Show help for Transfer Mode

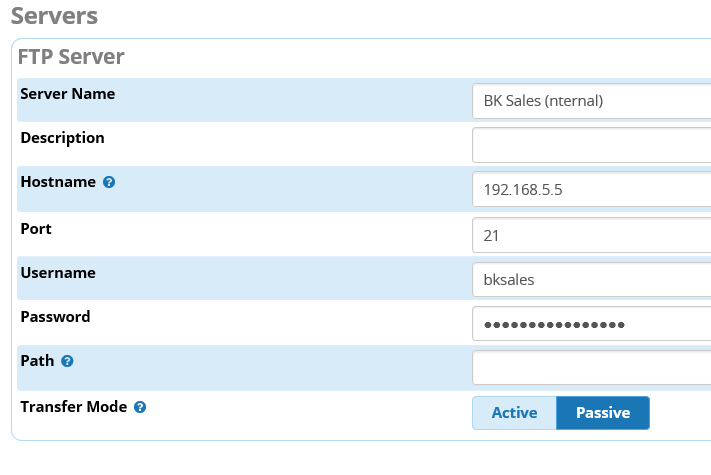(140, 407)
